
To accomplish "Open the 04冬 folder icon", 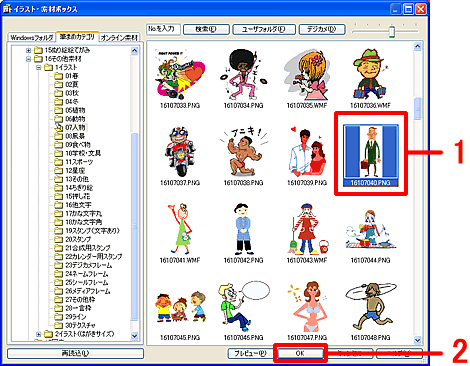I will point(58,102).
